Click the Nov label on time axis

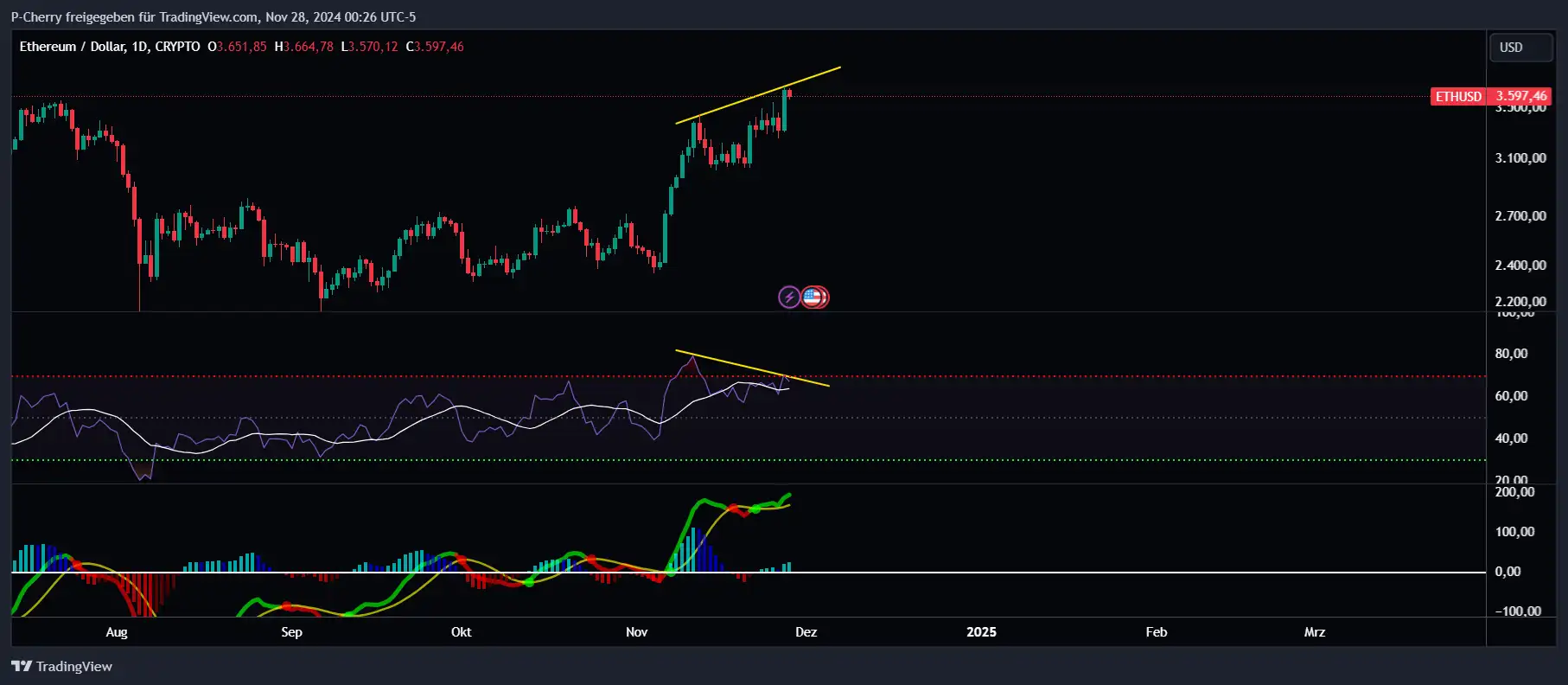[x=637, y=632]
